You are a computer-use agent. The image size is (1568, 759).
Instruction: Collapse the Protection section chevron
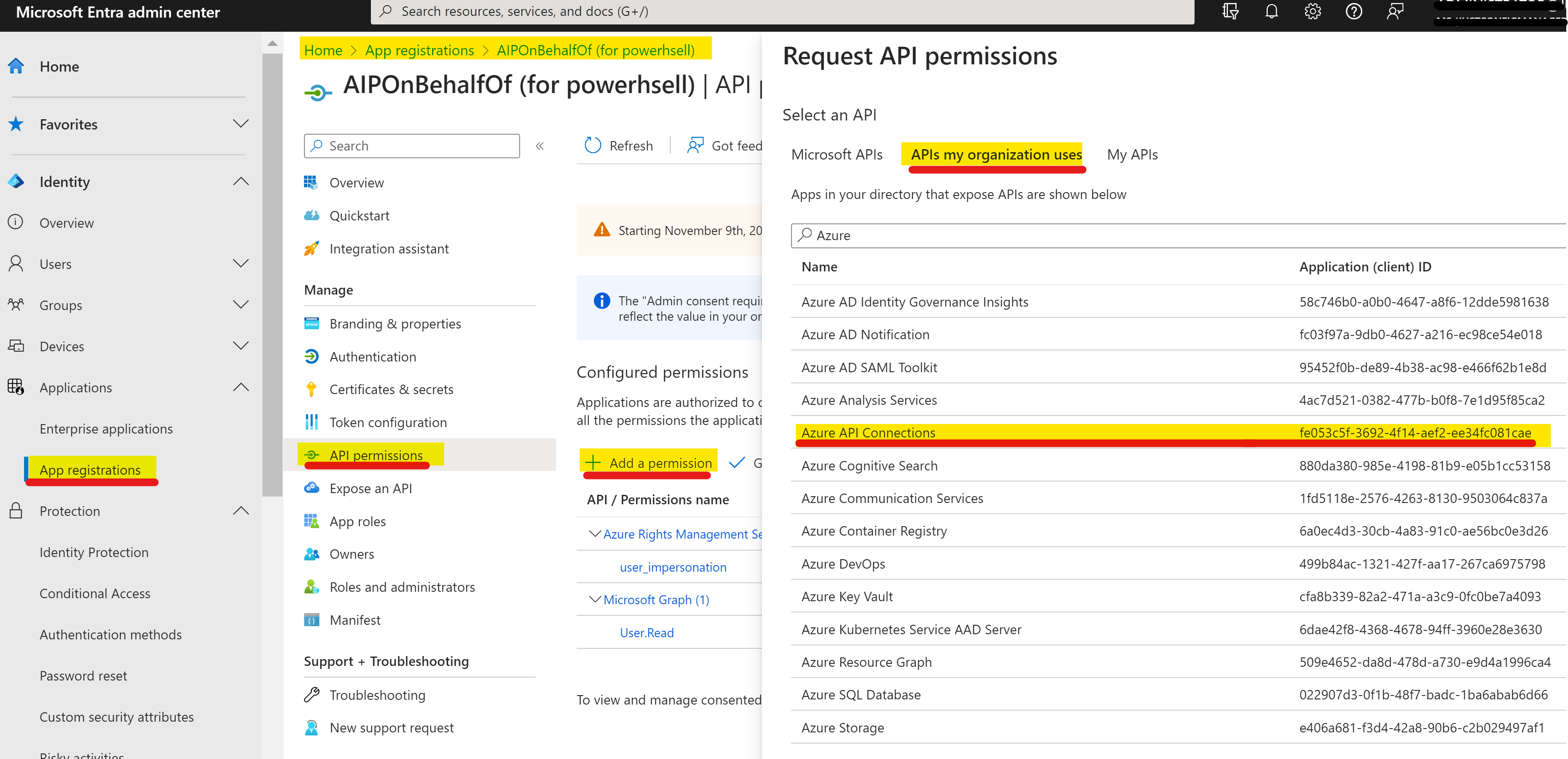click(241, 511)
